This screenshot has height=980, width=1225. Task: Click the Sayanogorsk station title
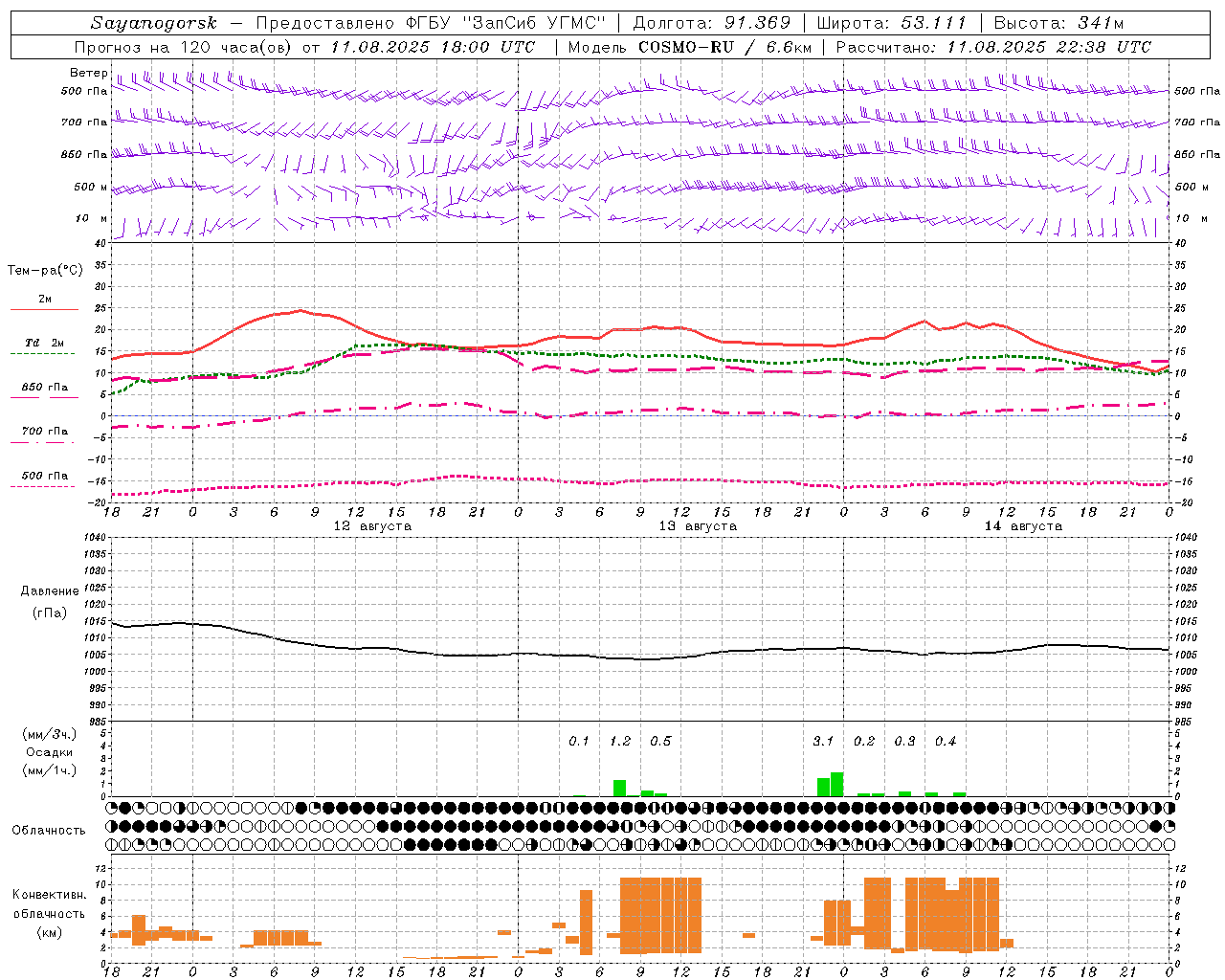[154, 23]
